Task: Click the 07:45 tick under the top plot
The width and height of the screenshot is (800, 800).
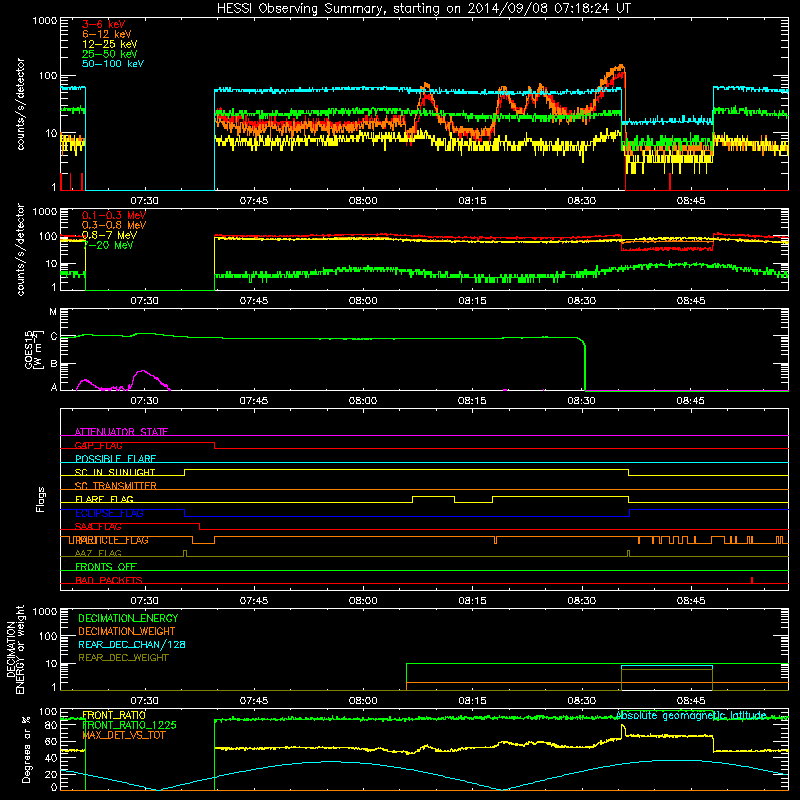Action: point(254,201)
